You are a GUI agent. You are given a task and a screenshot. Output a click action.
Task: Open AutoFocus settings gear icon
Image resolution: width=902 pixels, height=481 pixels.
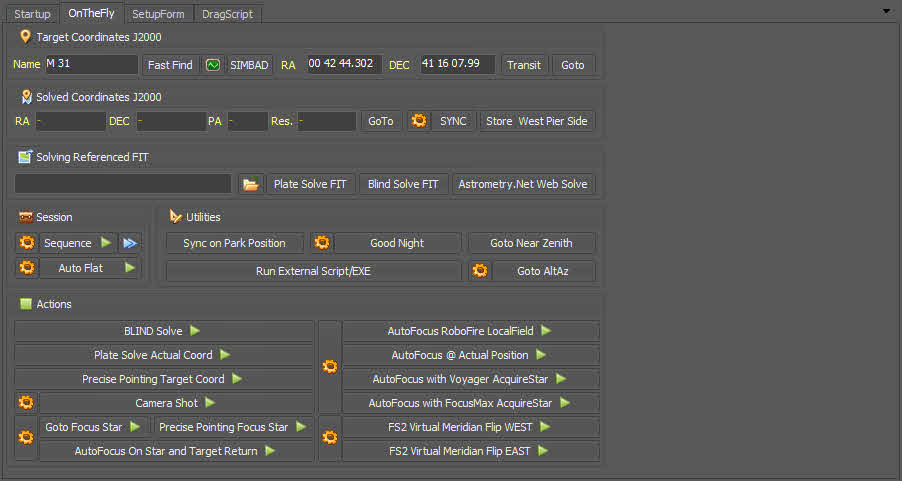[330, 367]
